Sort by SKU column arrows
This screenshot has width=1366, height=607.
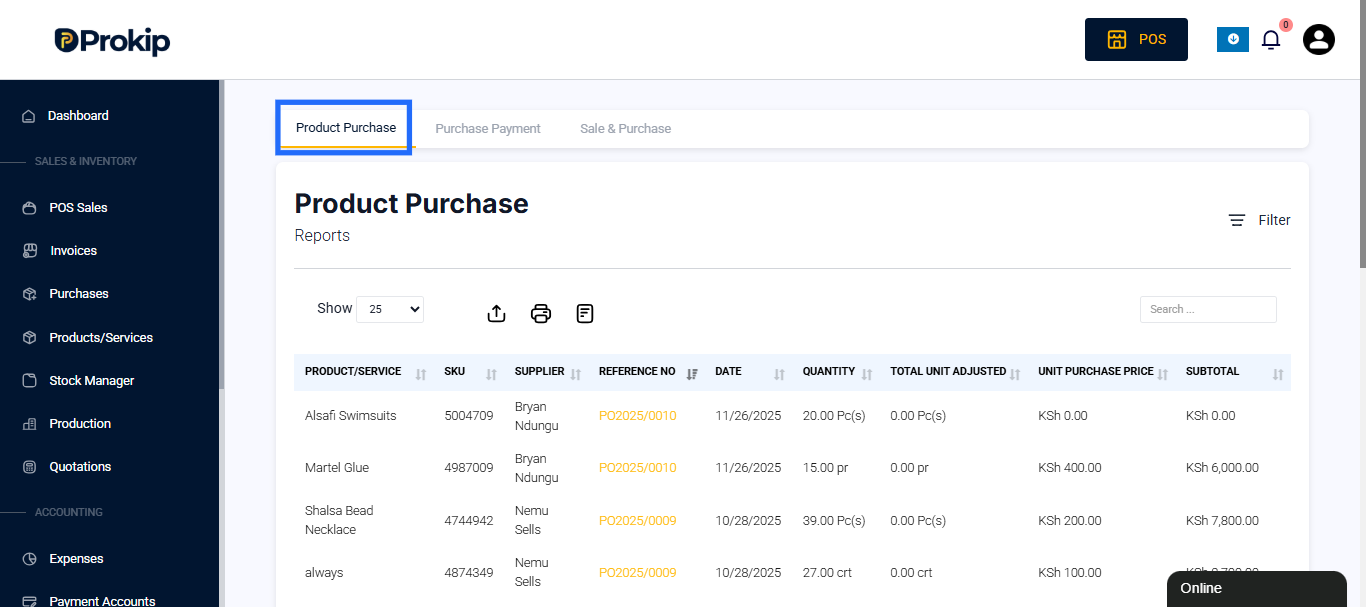(491, 374)
